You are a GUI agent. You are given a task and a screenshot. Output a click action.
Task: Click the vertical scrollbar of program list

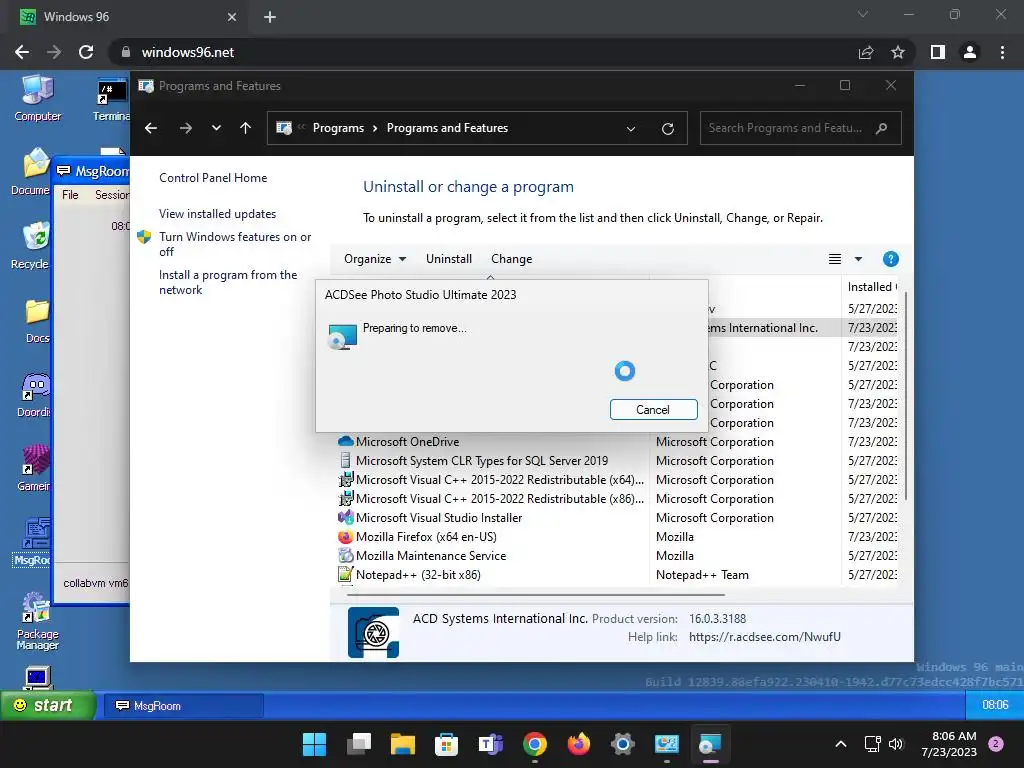[x=906, y=398]
